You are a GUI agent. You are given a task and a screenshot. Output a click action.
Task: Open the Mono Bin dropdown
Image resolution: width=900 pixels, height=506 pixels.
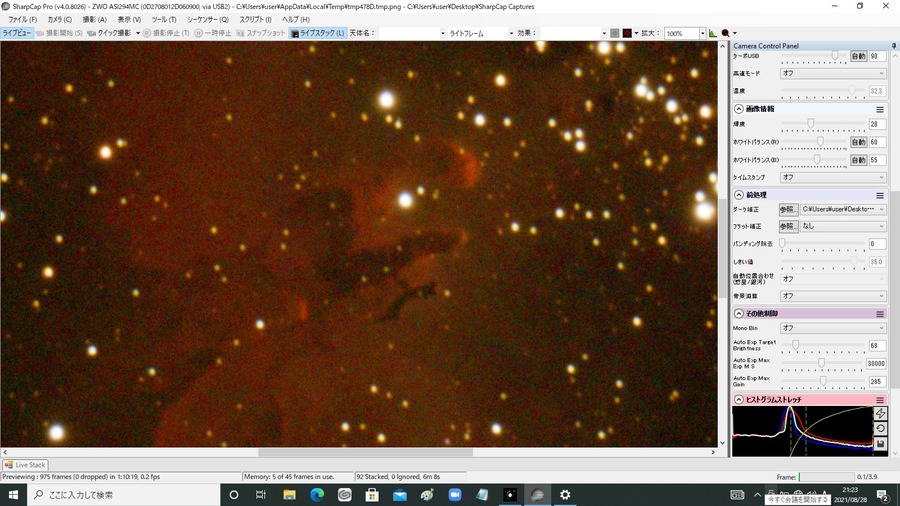pyautogui.click(x=833, y=328)
